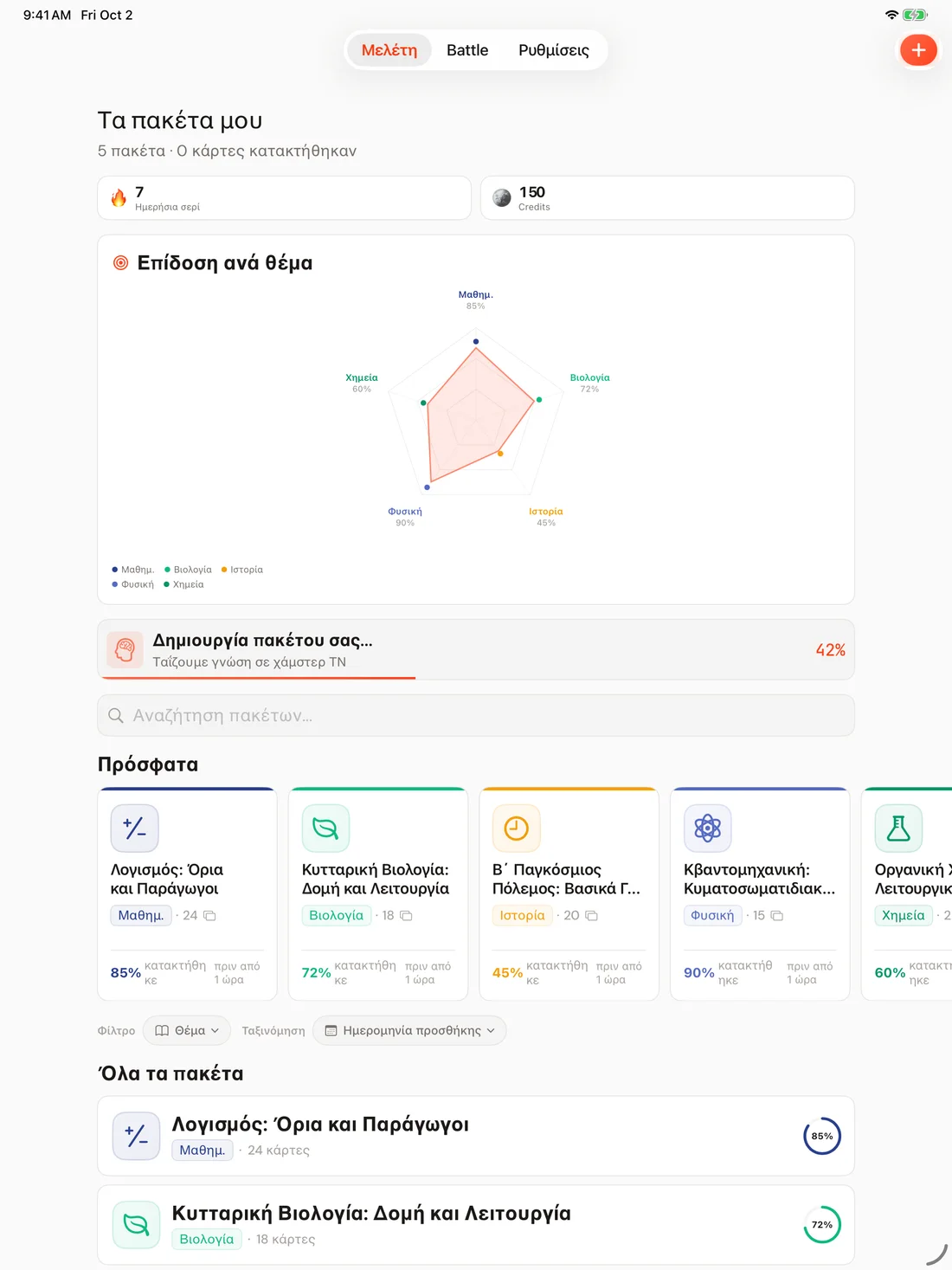Image resolution: width=952 pixels, height=1270 pixels.
Task: Tap the Χημεία tag on Οργανική card
Action: (904, 915)
